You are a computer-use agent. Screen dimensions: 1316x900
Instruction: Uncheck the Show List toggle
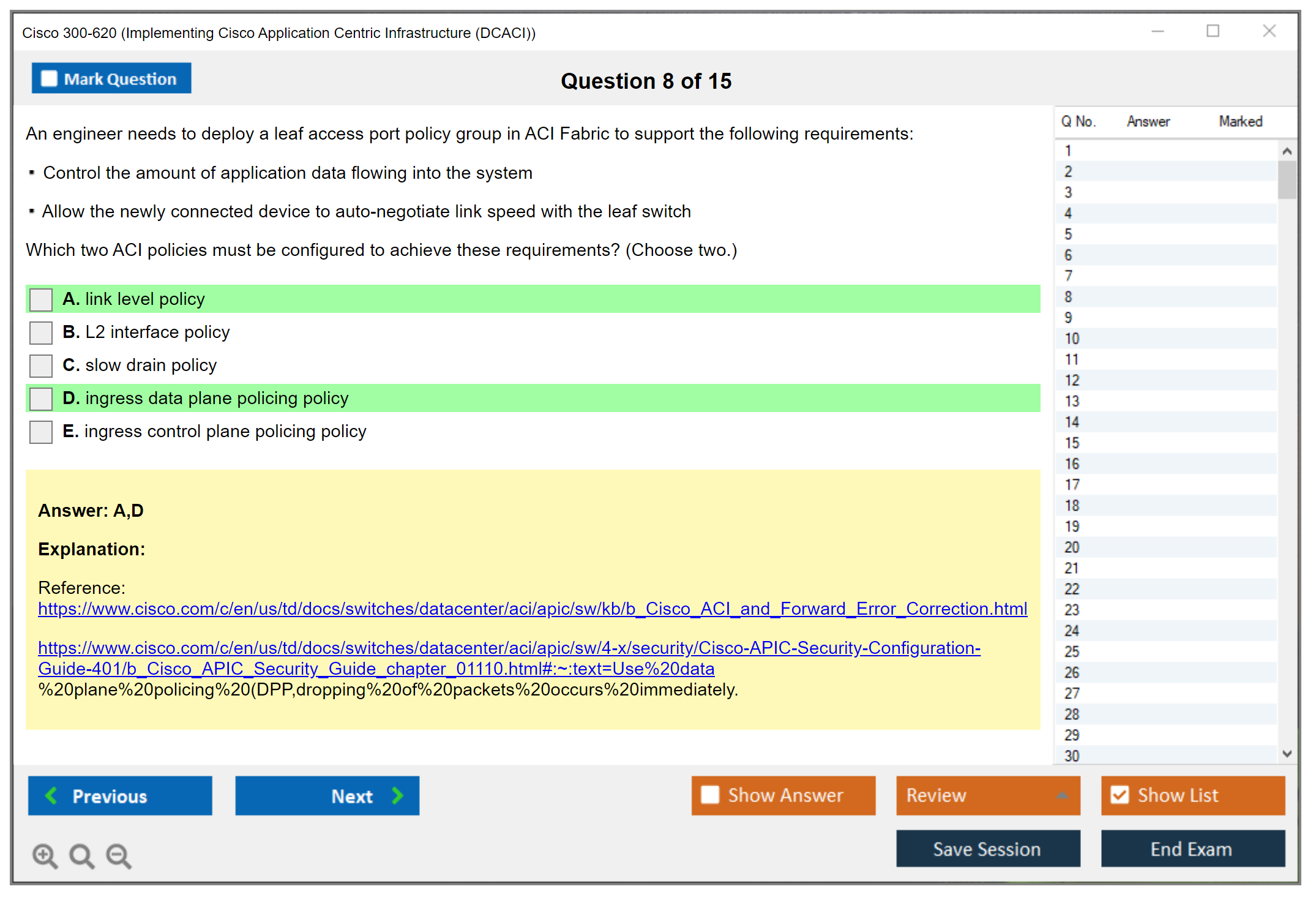pos(1120,795)
